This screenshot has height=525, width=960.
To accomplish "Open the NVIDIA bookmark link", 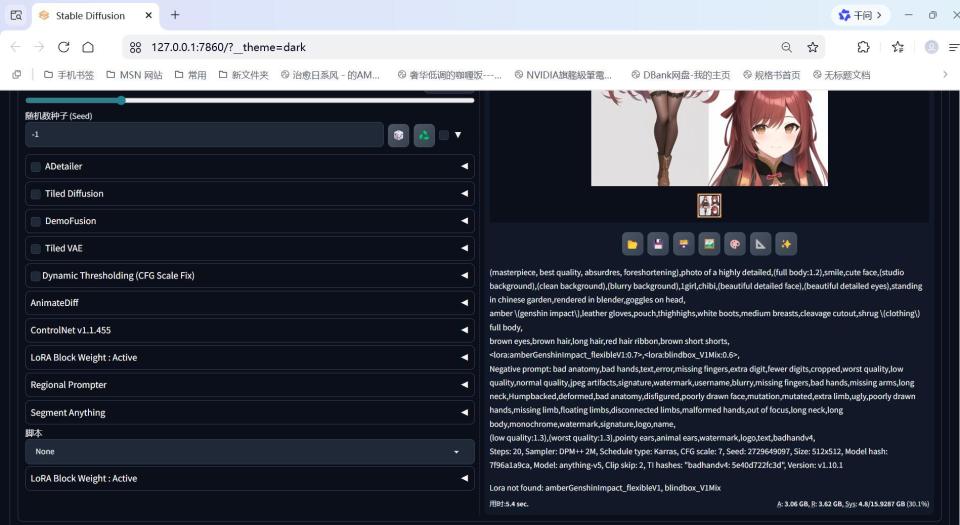I will [x=563, y=75].
